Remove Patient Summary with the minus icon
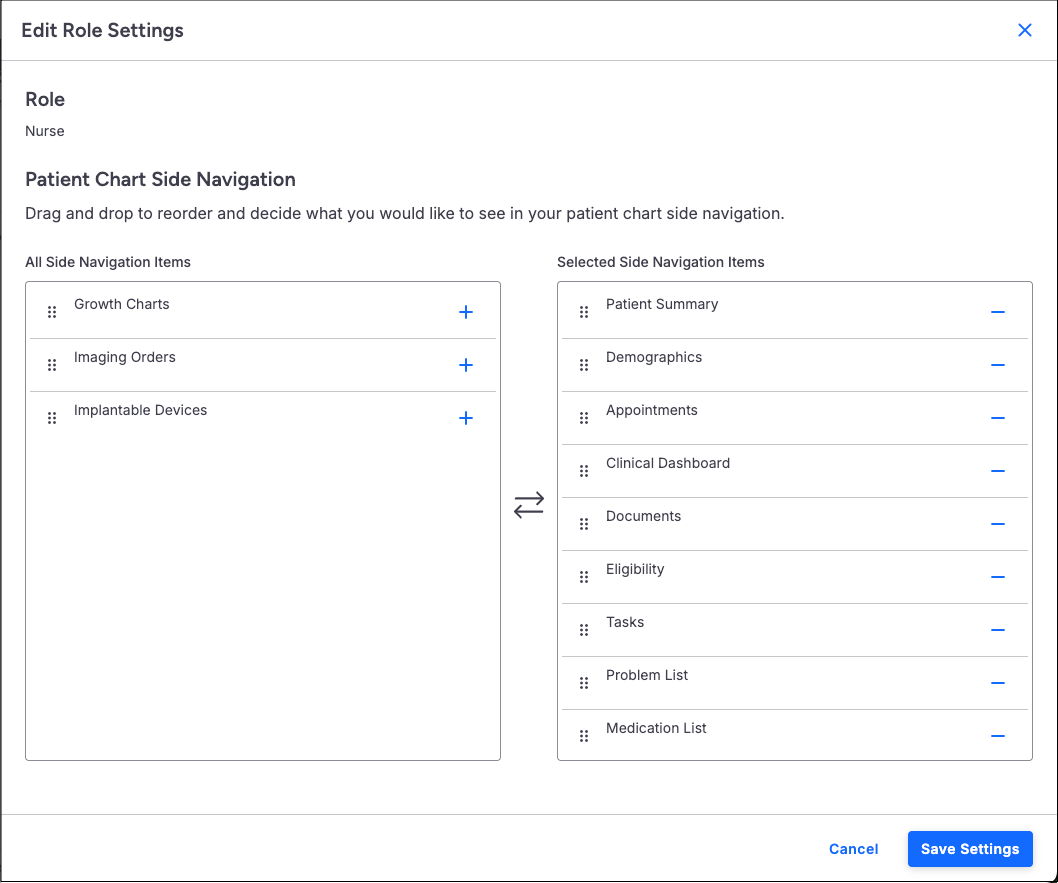The width and height of the screenshot is (1058, 883). point(997,312)
